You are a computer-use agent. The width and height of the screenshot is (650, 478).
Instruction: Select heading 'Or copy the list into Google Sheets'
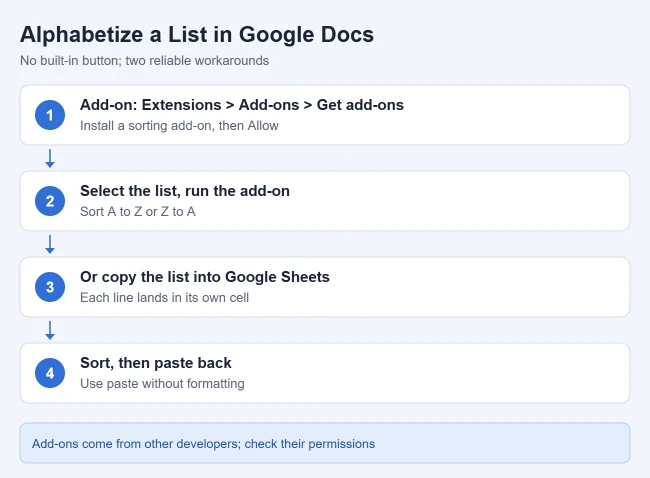(205, 277)
